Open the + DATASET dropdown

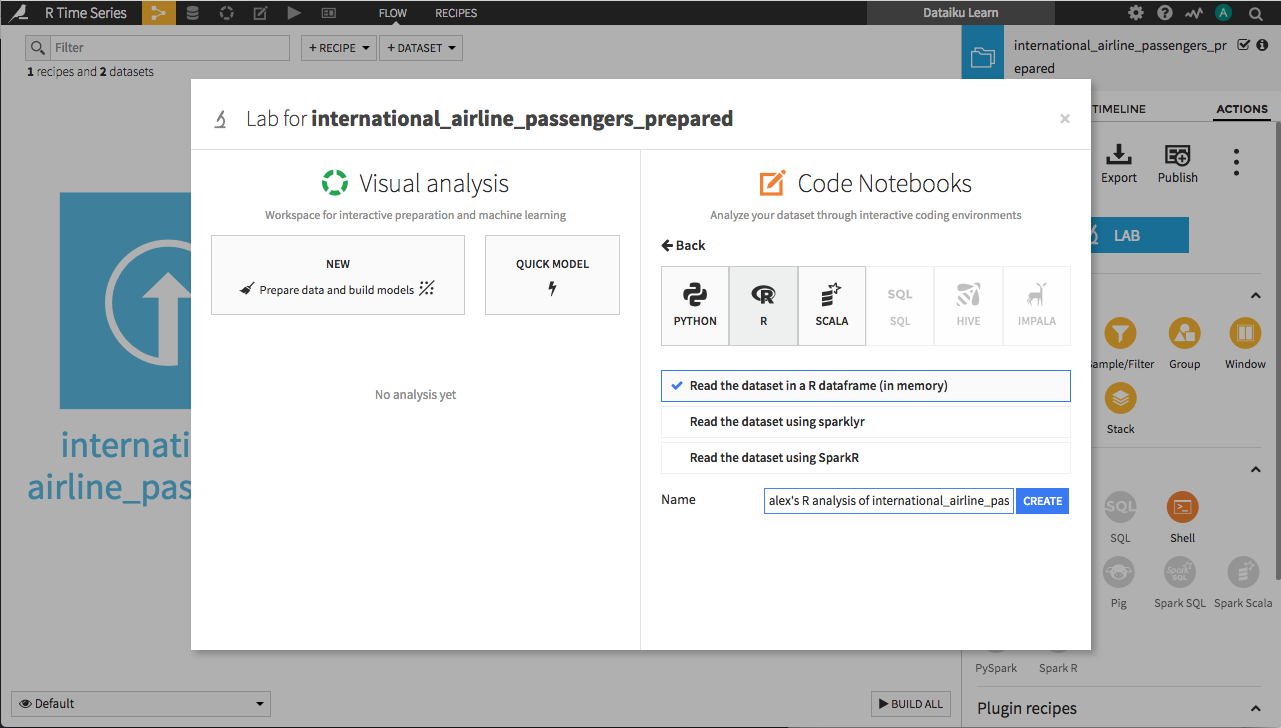[421, 48]
